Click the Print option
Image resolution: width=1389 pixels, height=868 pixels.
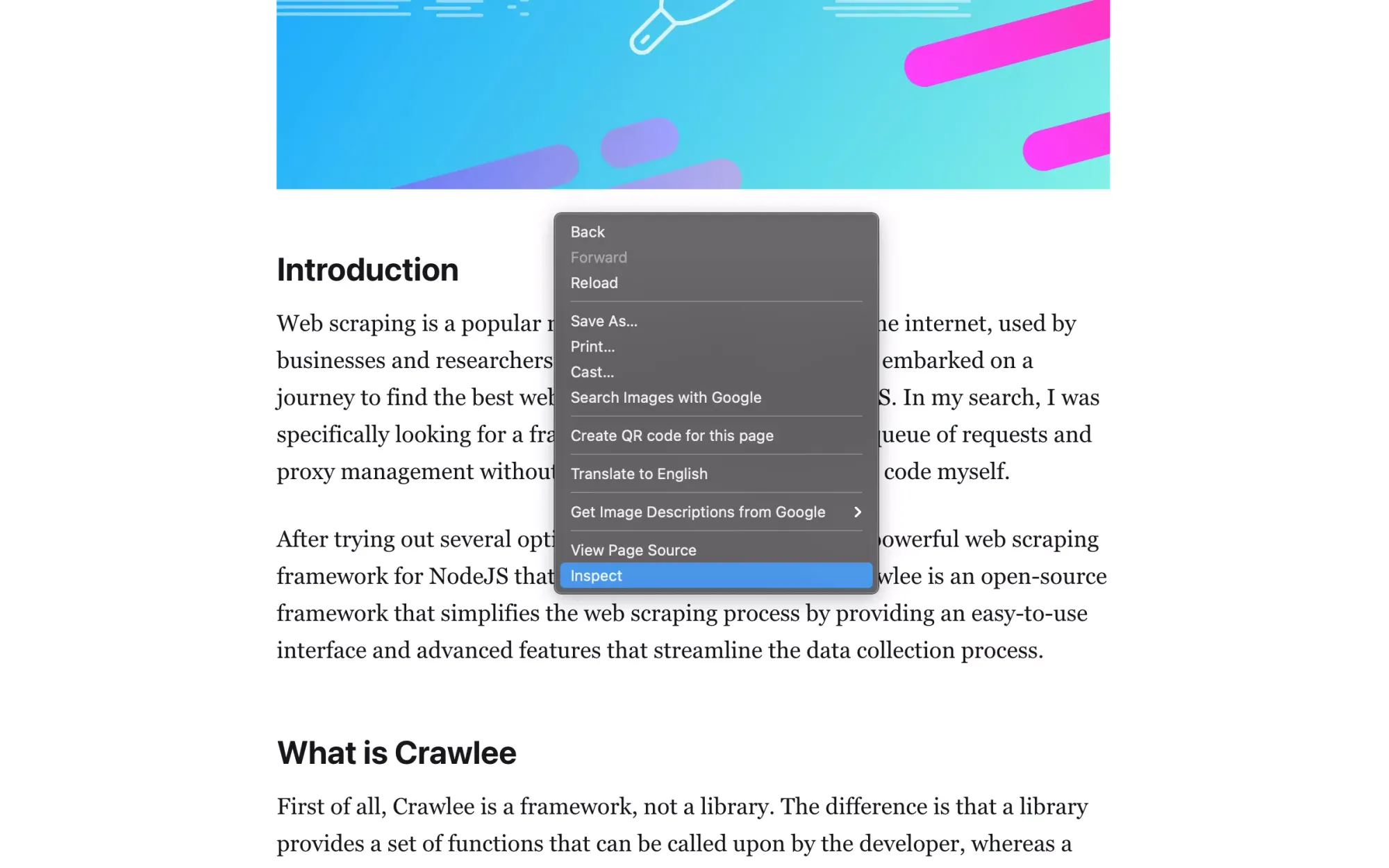click(593, 346)
